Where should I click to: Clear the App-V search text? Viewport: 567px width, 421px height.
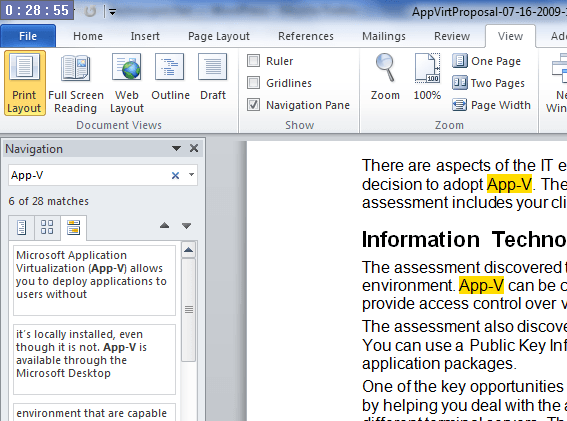(175, 176)
